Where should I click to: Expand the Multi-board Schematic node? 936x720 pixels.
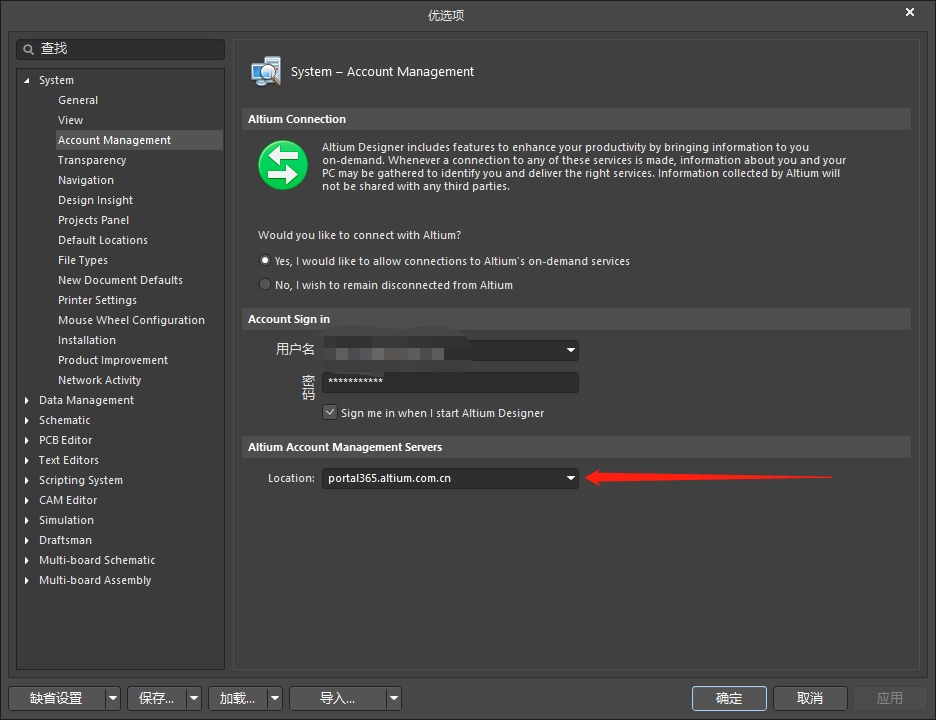click(27, 561)
